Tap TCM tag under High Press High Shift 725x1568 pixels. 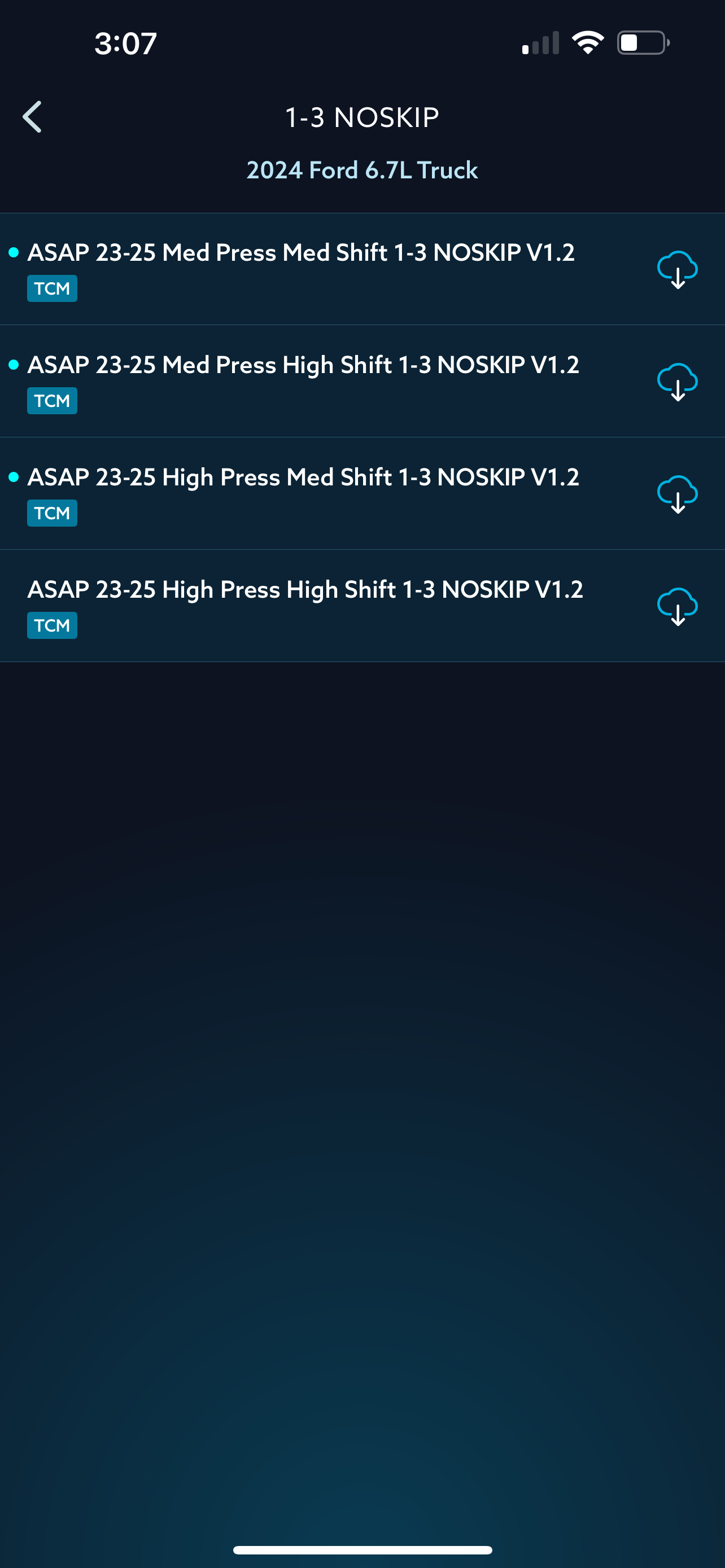53,626
